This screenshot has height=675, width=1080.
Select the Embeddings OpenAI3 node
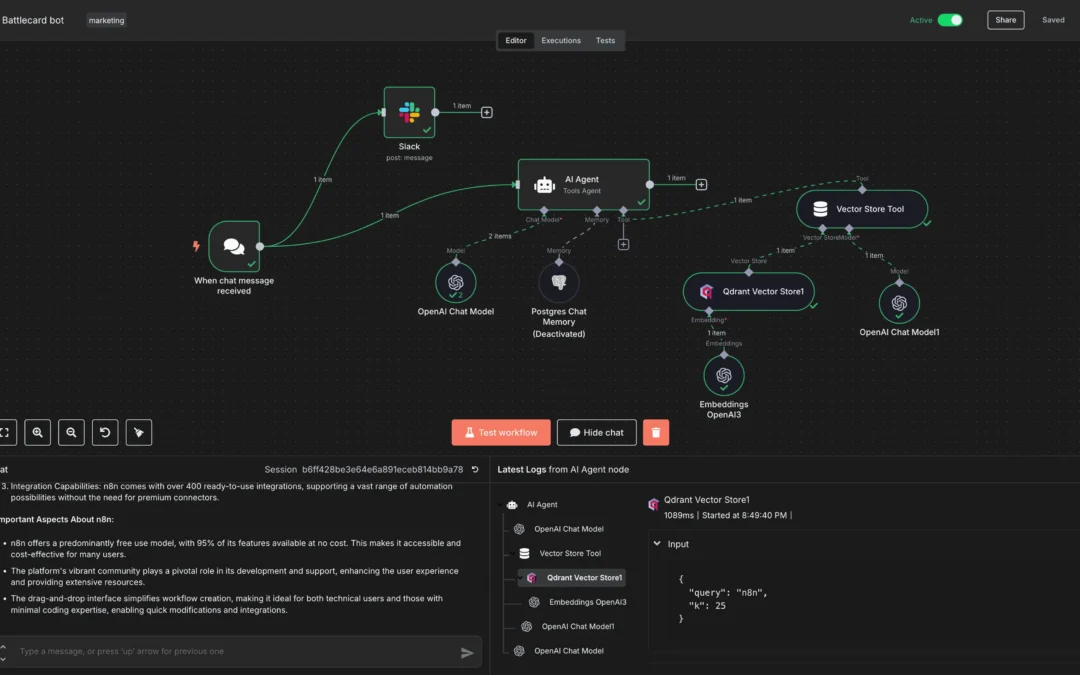pyautogui.click(x=723, y=376)
